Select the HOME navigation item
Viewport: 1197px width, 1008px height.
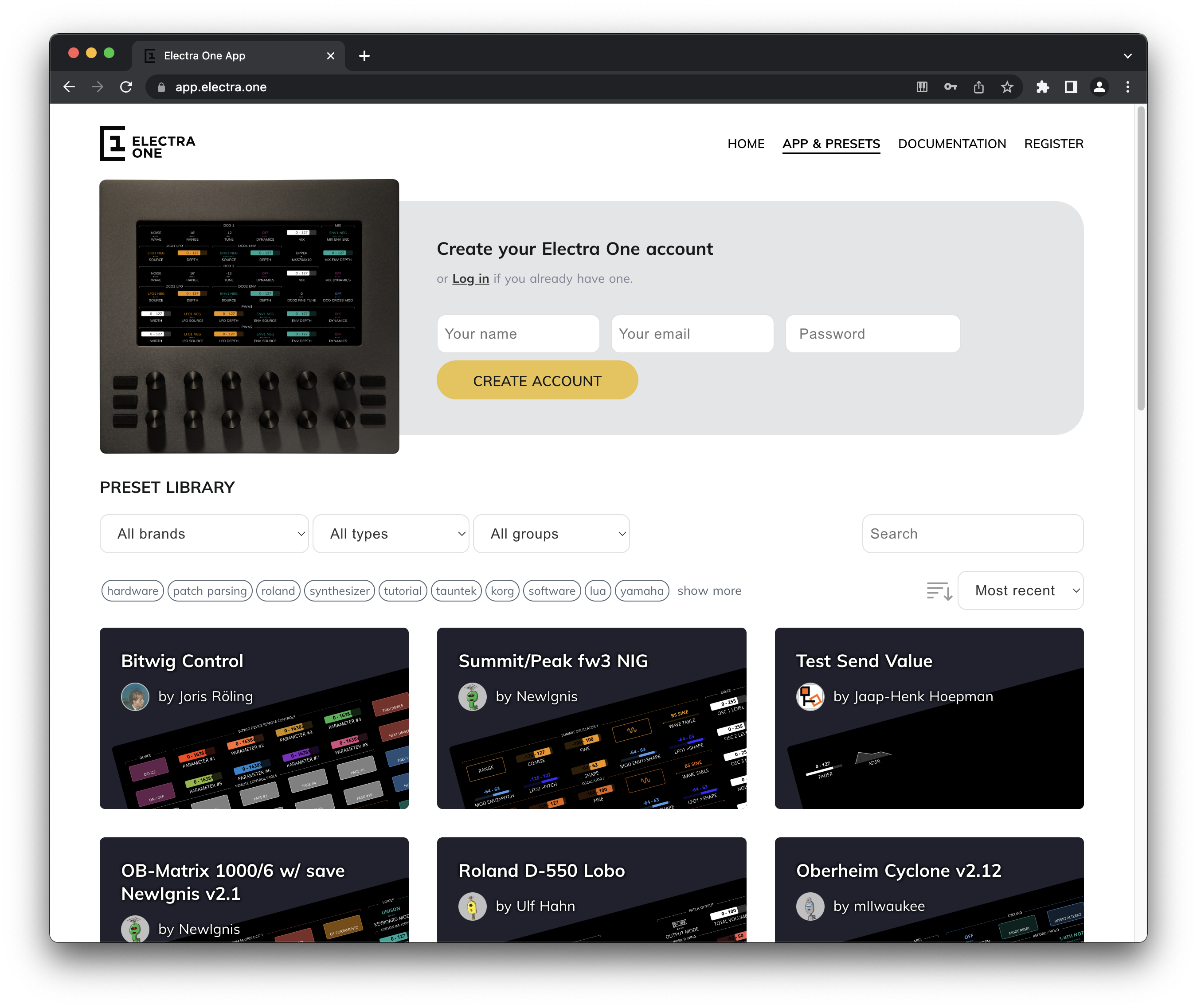tap(746, 144)
